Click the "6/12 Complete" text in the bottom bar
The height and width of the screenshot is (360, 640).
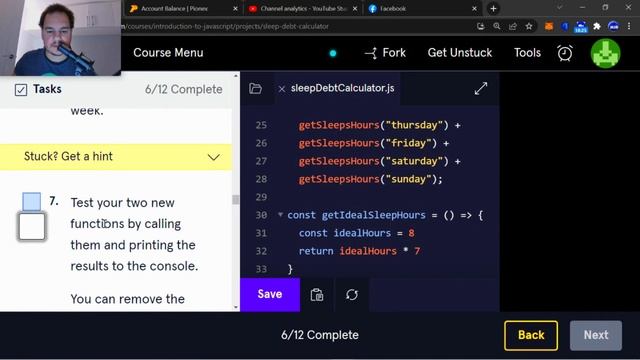(x=320, y=335)
